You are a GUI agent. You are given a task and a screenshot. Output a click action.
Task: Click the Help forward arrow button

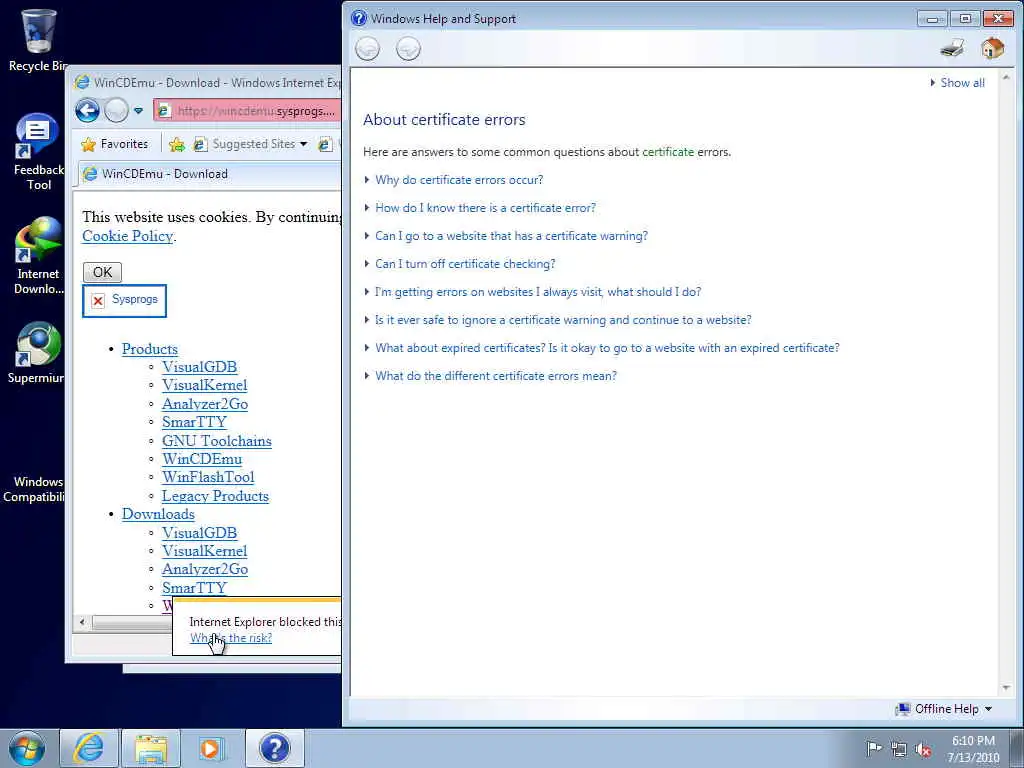[408, 49]
